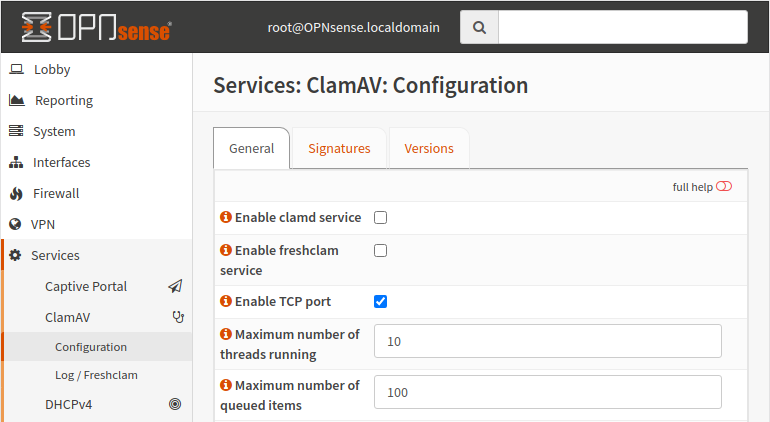Collapse the Services menu section
Screen dimensions: 770x422
tap(55, 255)
